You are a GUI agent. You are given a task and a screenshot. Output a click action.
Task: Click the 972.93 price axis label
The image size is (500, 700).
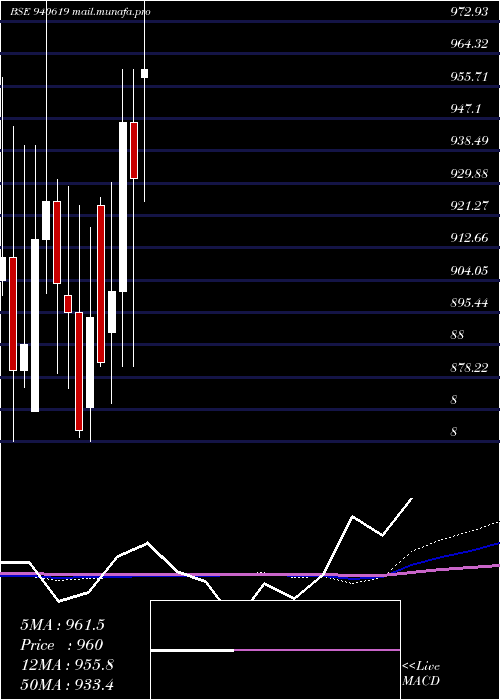(x=469, y=12)
